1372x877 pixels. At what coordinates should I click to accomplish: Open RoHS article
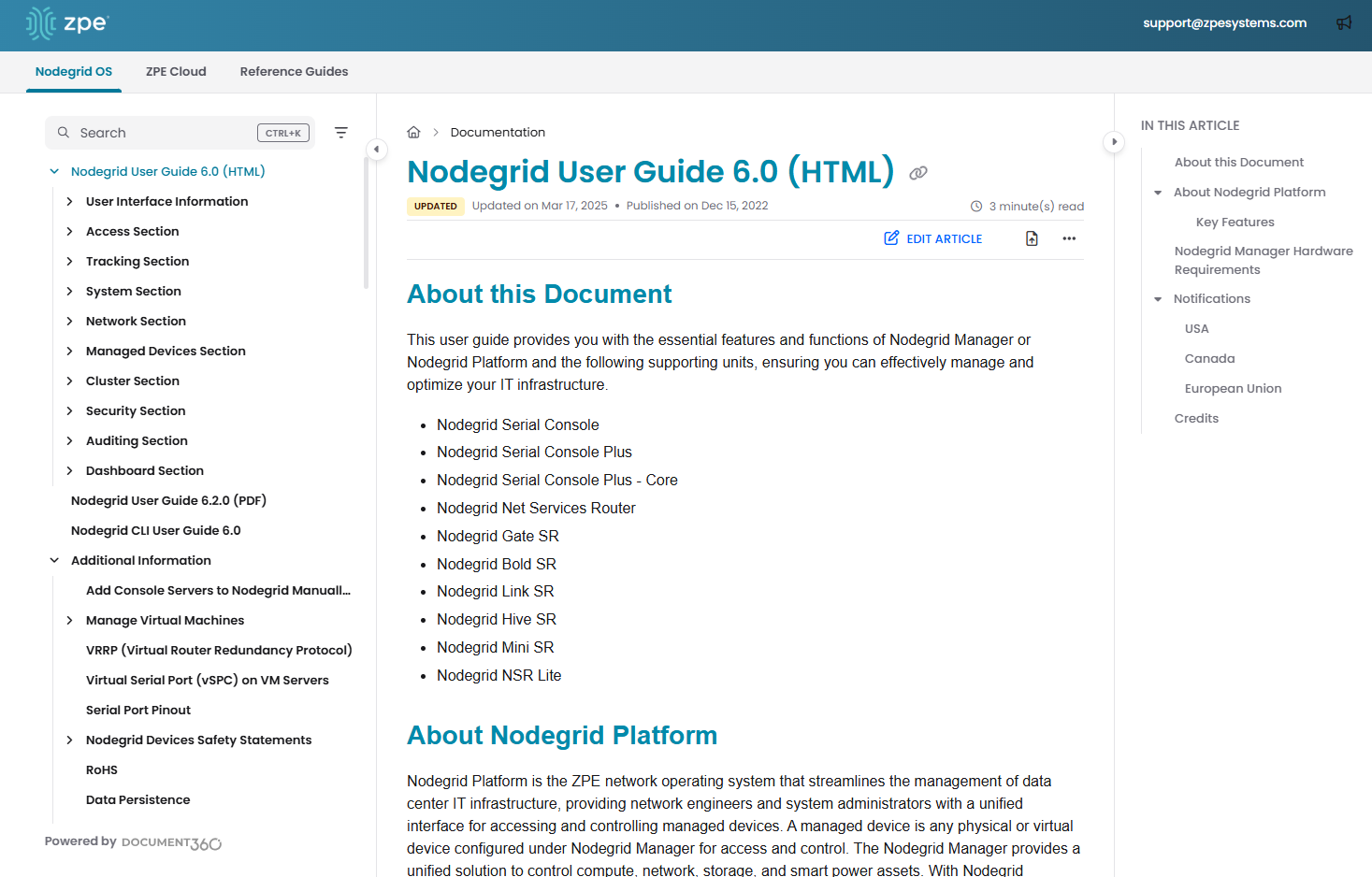tap(102, 769)
